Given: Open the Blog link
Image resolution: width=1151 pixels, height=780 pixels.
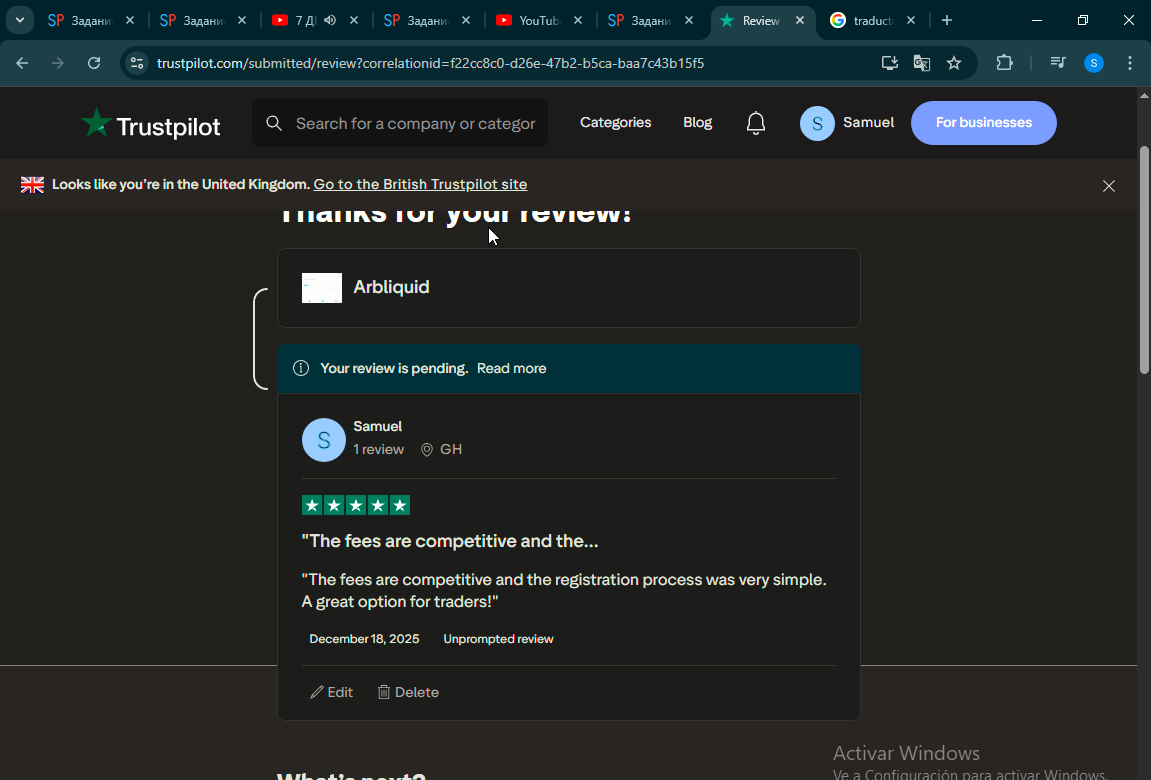Looking at the screenshot, I should pos(697,123).
